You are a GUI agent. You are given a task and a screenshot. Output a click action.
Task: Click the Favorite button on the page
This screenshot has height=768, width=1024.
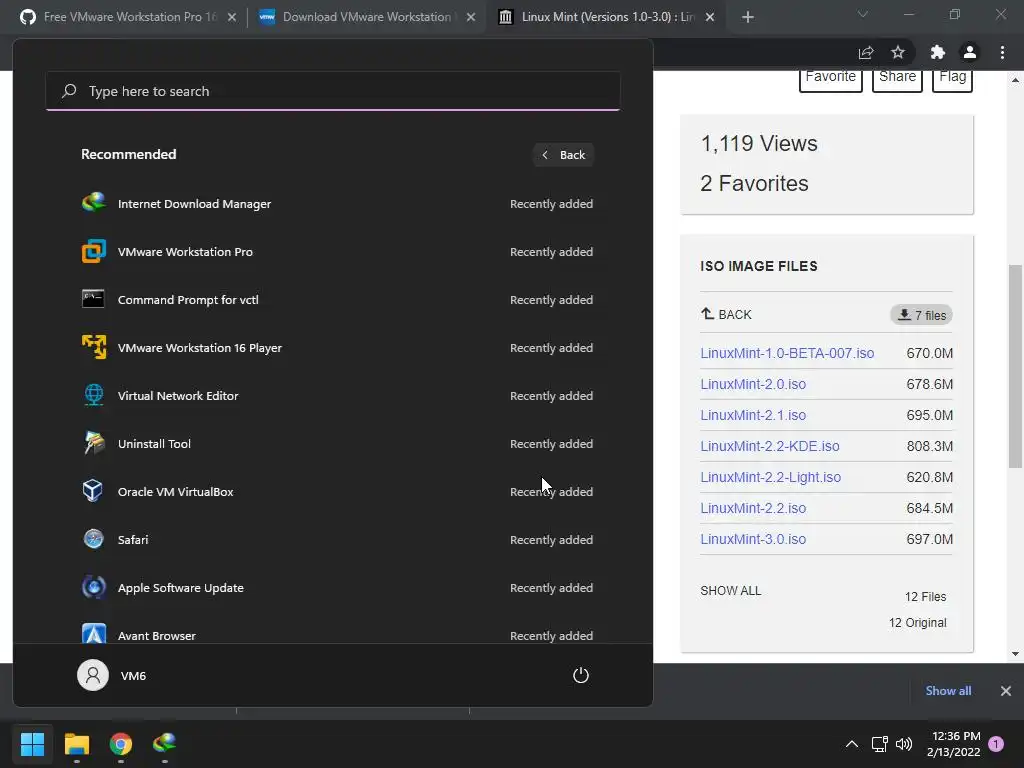pyautogui.click(x=831, y=78)
